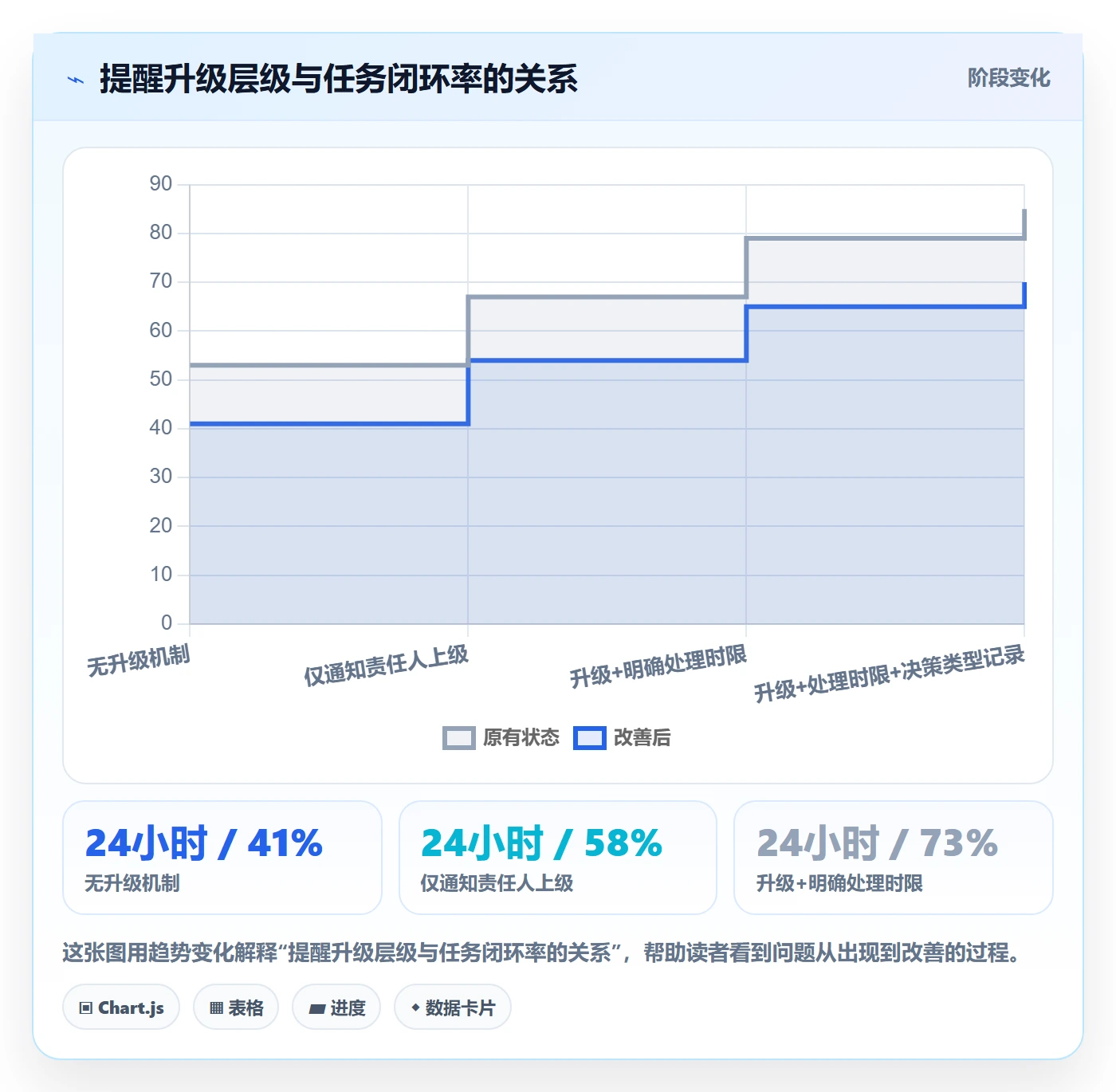This screenshot has width=1116, height=1092.
Task: Click the 升级+处理时限+决策类型记录 axis label
Action: tap(890, 674)
